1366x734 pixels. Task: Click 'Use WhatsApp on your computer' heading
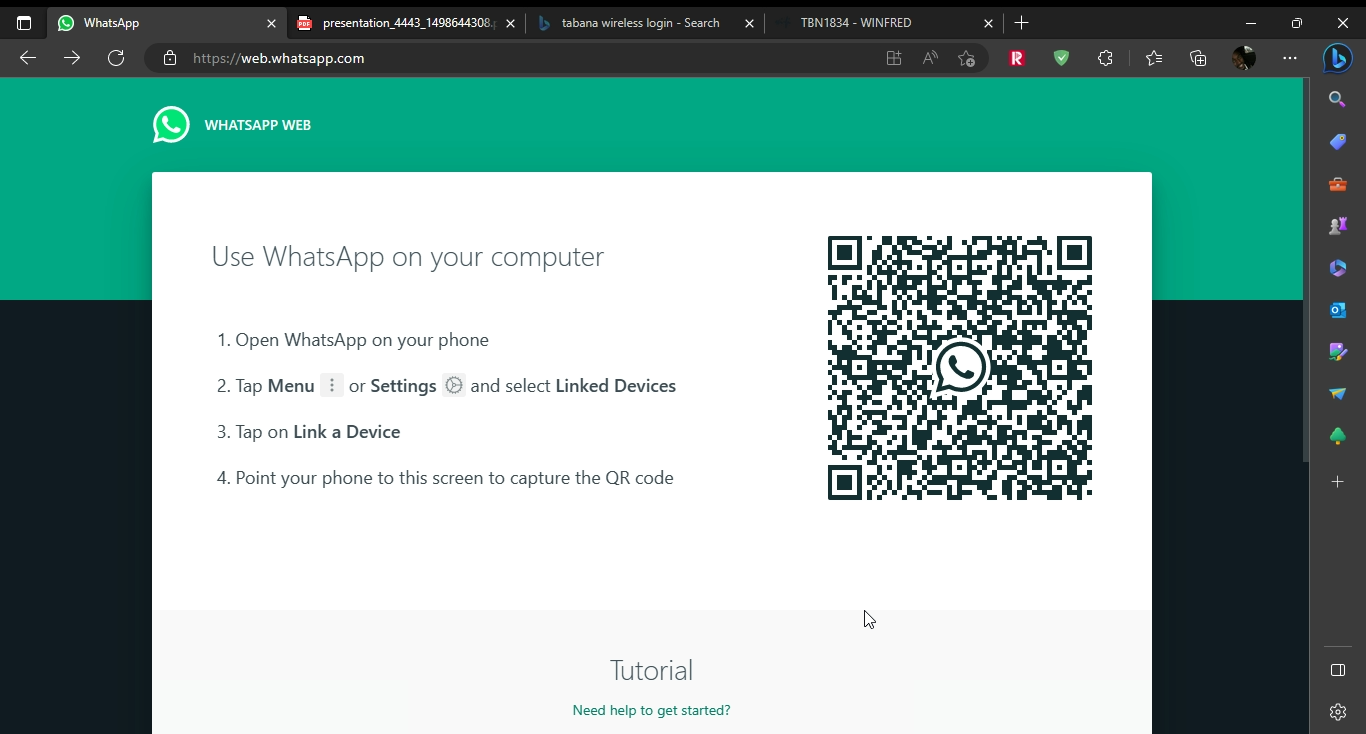(x=408, y=257)
